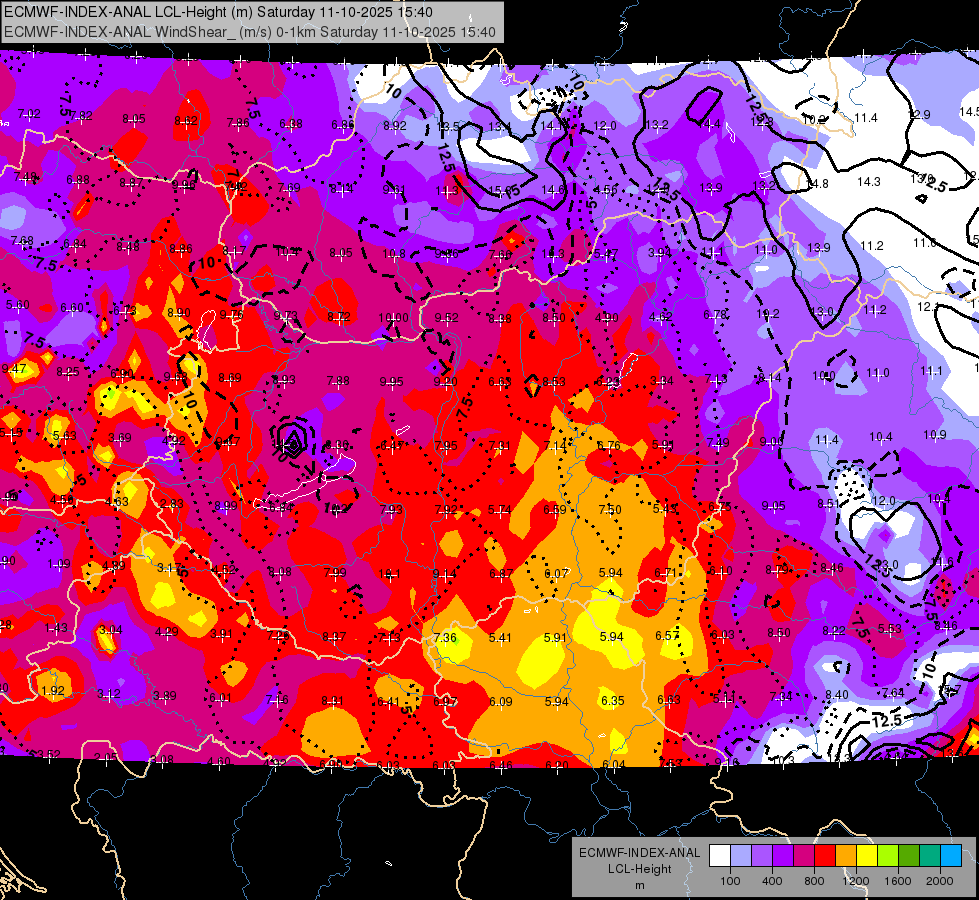The width and height of the screenshot is (979, 900).
Task: Click ECMWF-INDEX-ANAL label in legend box
Action: [639, 853]
